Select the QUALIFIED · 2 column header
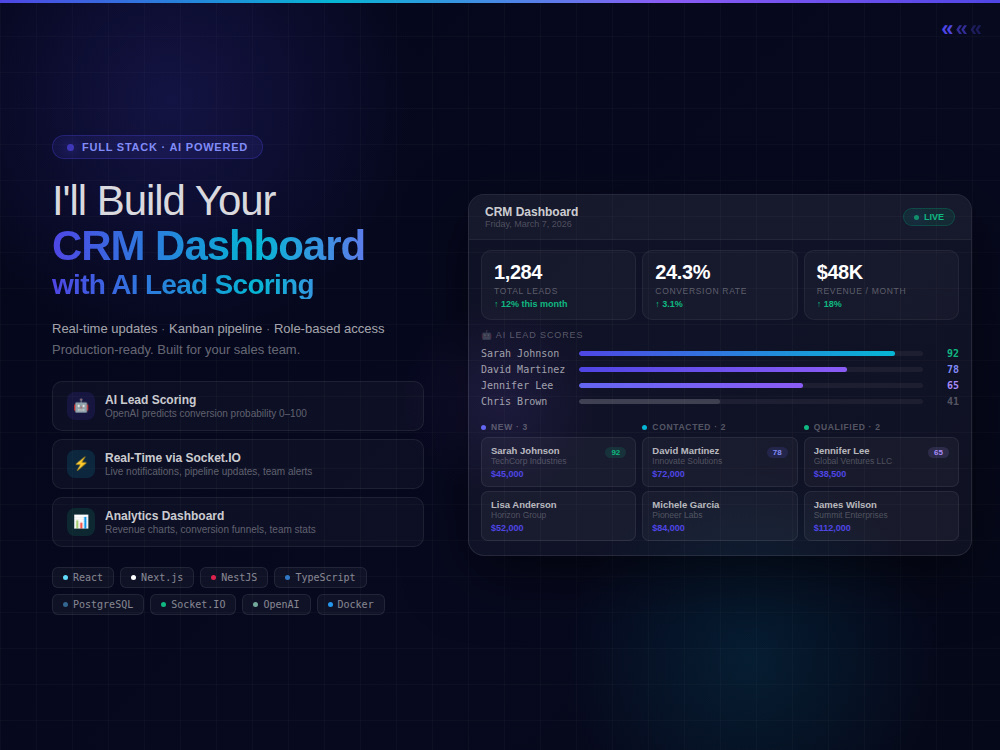The height and width of the screenshot is (750, 1000). coord(842,427)
